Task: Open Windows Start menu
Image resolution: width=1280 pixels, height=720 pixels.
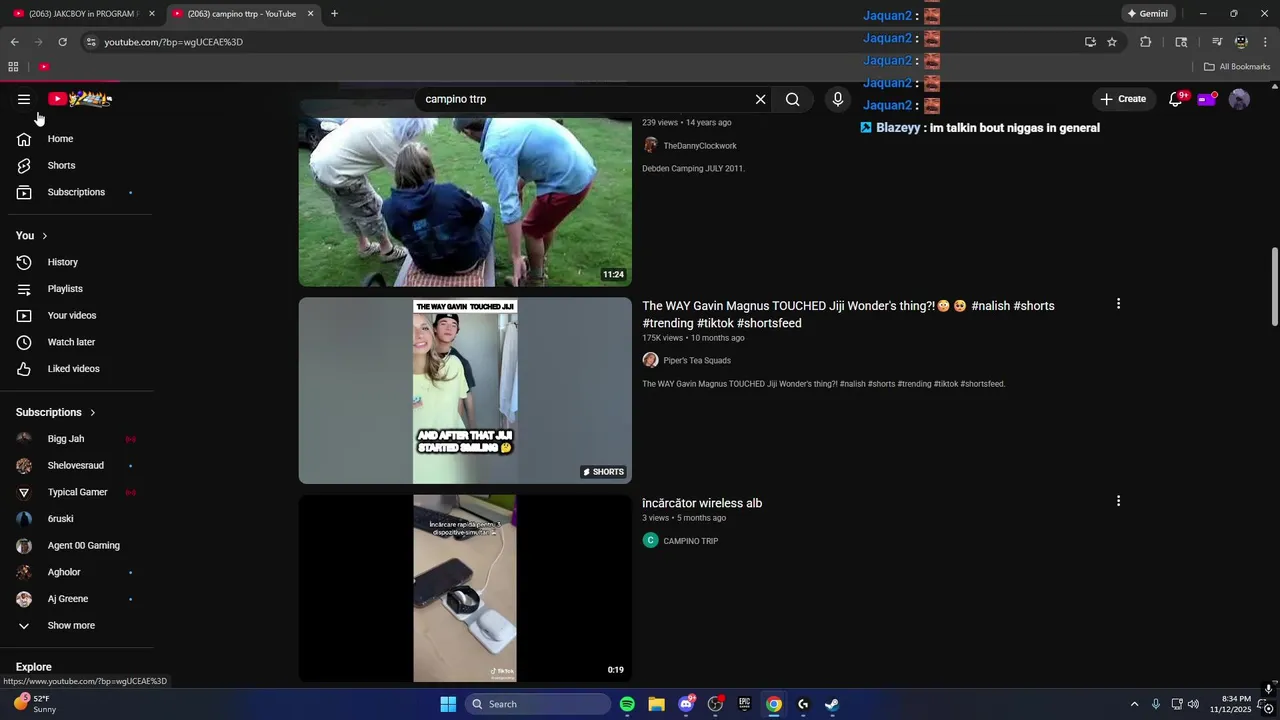Action: [448, 704]
